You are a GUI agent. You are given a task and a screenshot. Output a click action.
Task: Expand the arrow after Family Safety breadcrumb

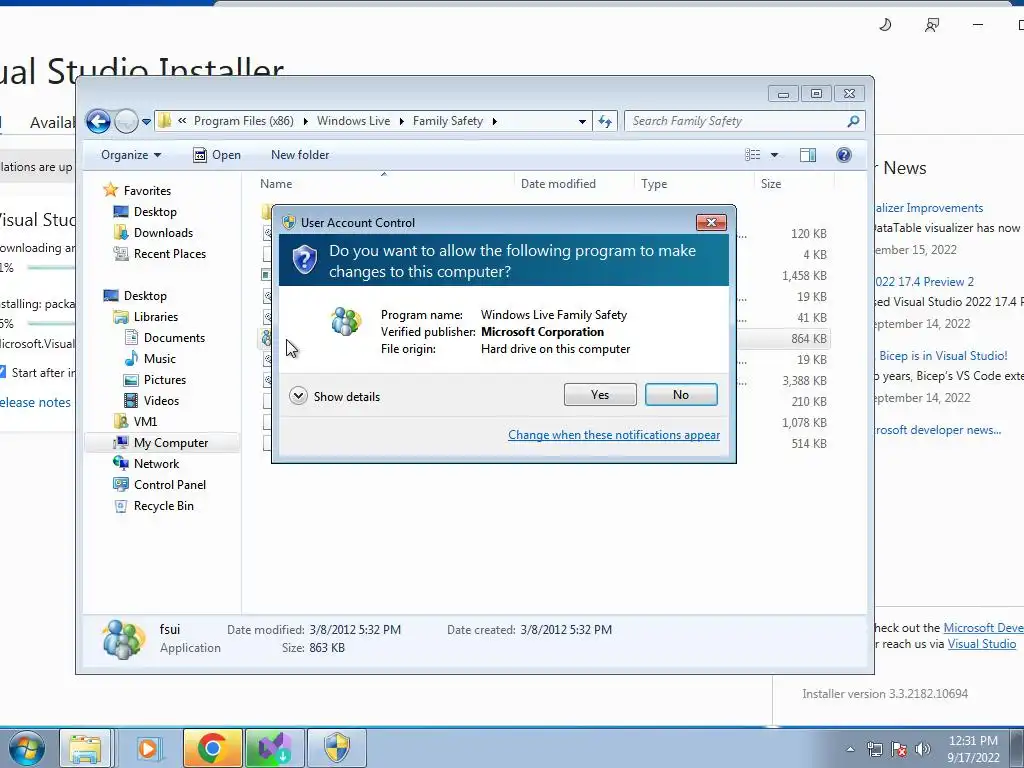click(x=495, y=121)
